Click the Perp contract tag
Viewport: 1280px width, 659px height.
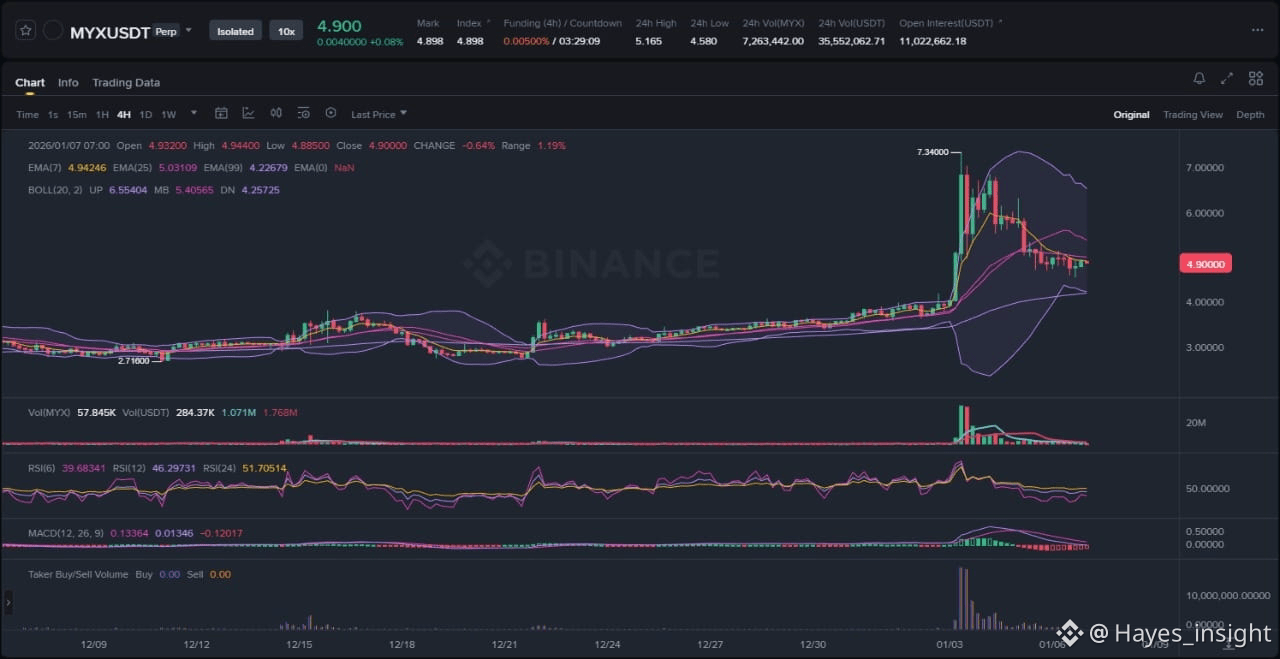(166, 32)
